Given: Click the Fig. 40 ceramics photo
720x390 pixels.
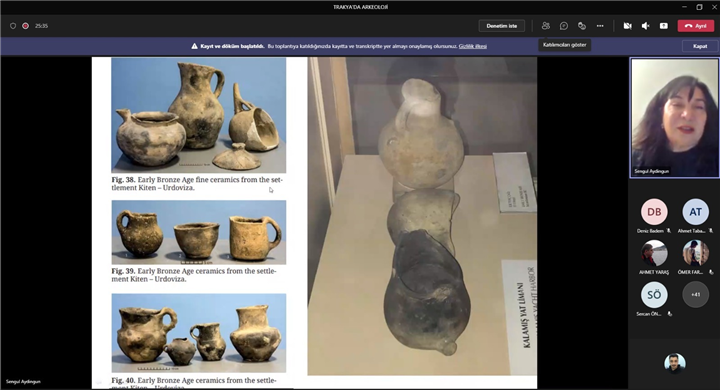Looking at the screenshot, I should coord(198,333).
